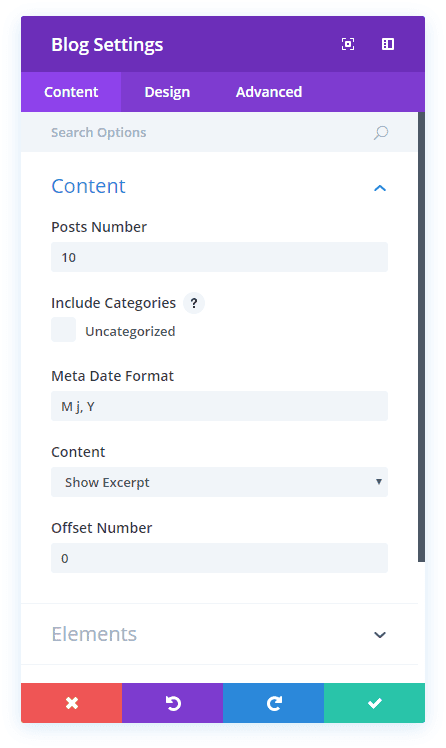Save settings with the green checkmark
This screenshot has width=446, height=748.
coord(374,703)
